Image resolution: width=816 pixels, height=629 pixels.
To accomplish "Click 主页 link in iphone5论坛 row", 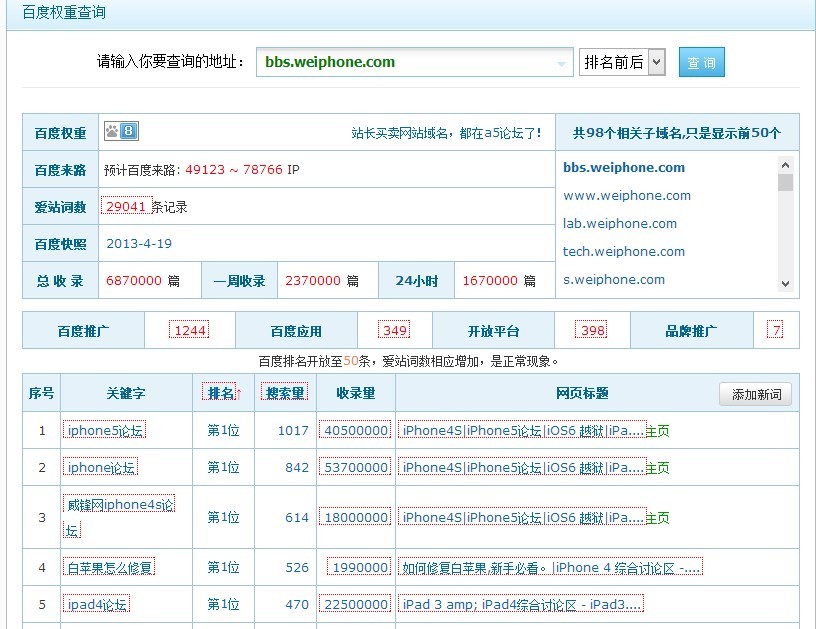I will 658,431.
